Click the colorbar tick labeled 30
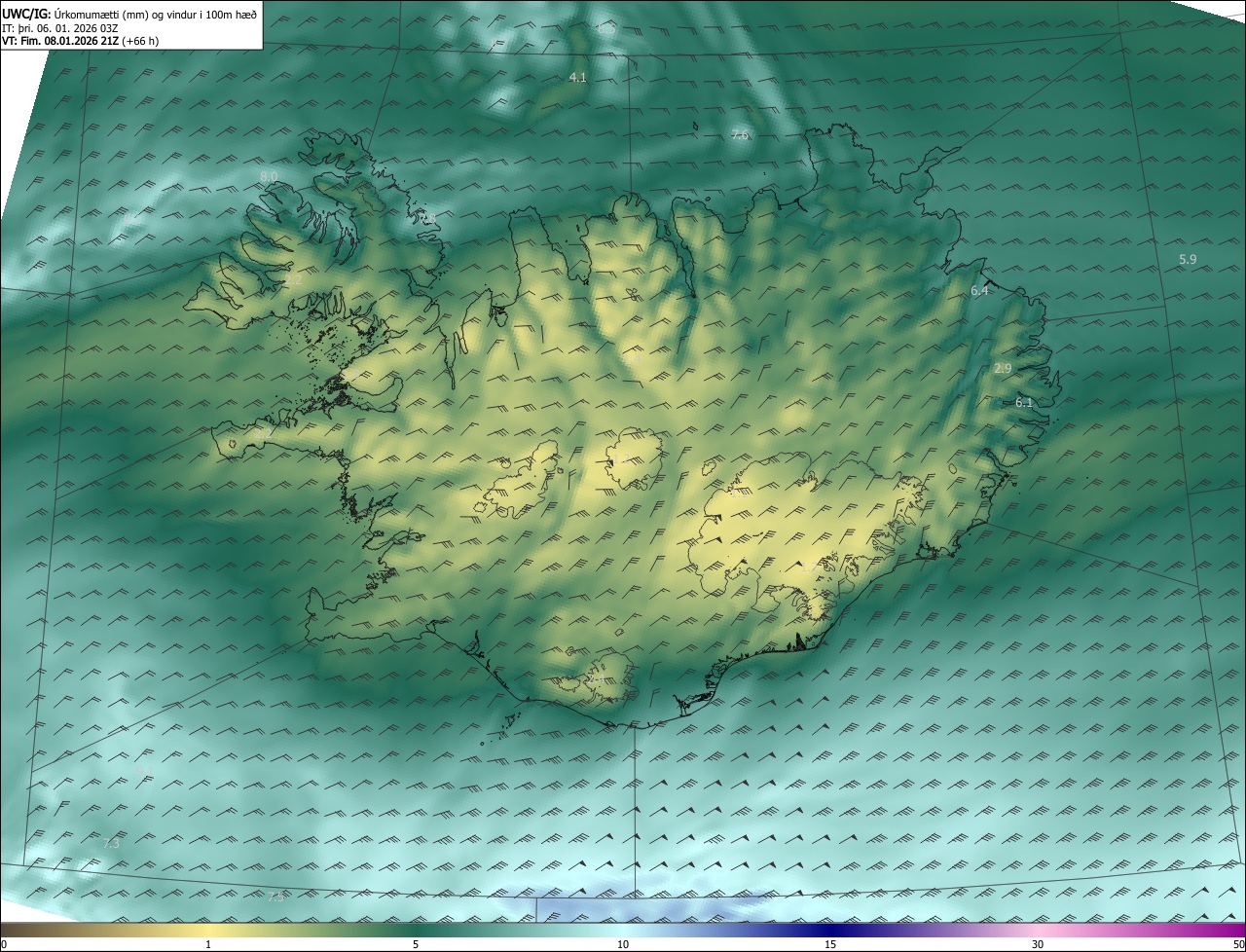This screenshot has width=1246, height=952. 1038,944
